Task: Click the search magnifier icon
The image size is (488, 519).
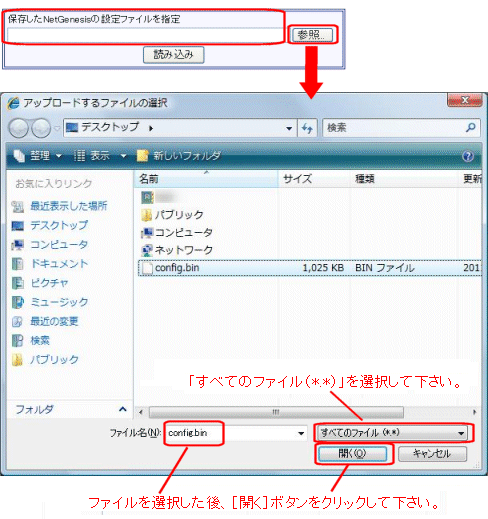Action: click(x=471, y=127)
